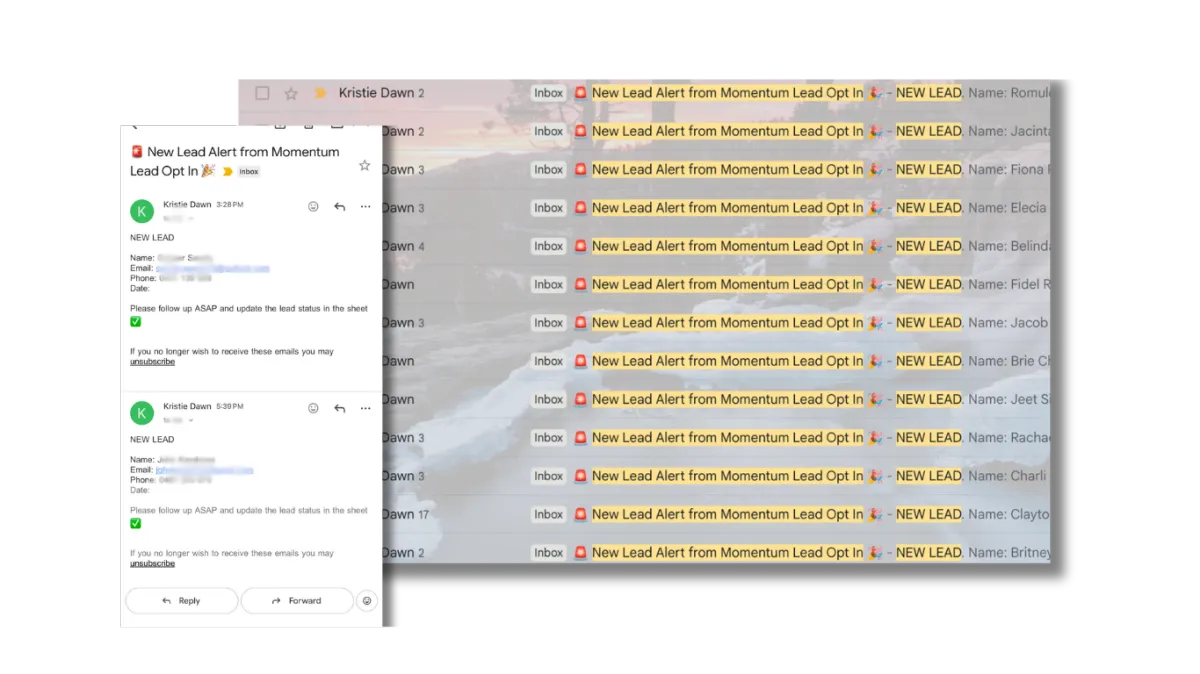The image size is (1200, 674).
Task: Click the Inbox label on the Romul row
Action: 548,93
